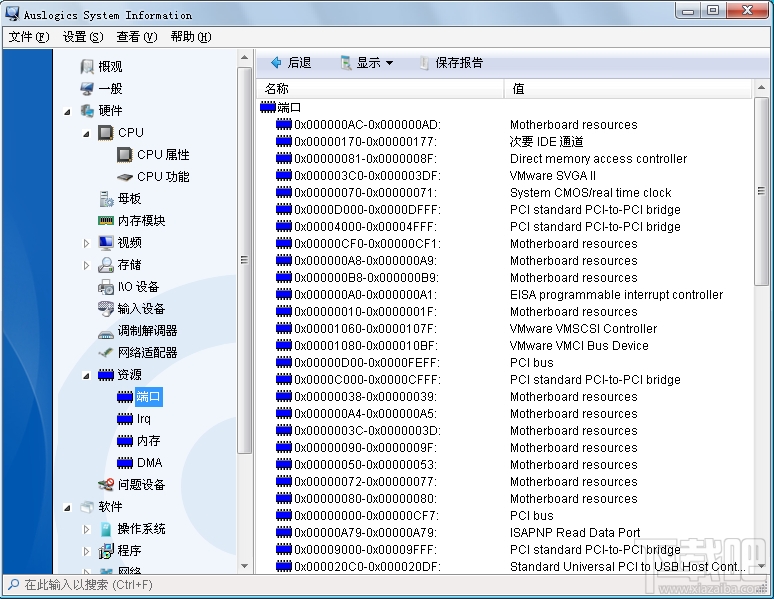Open the 查看(V) menu

tap(137, 37)
